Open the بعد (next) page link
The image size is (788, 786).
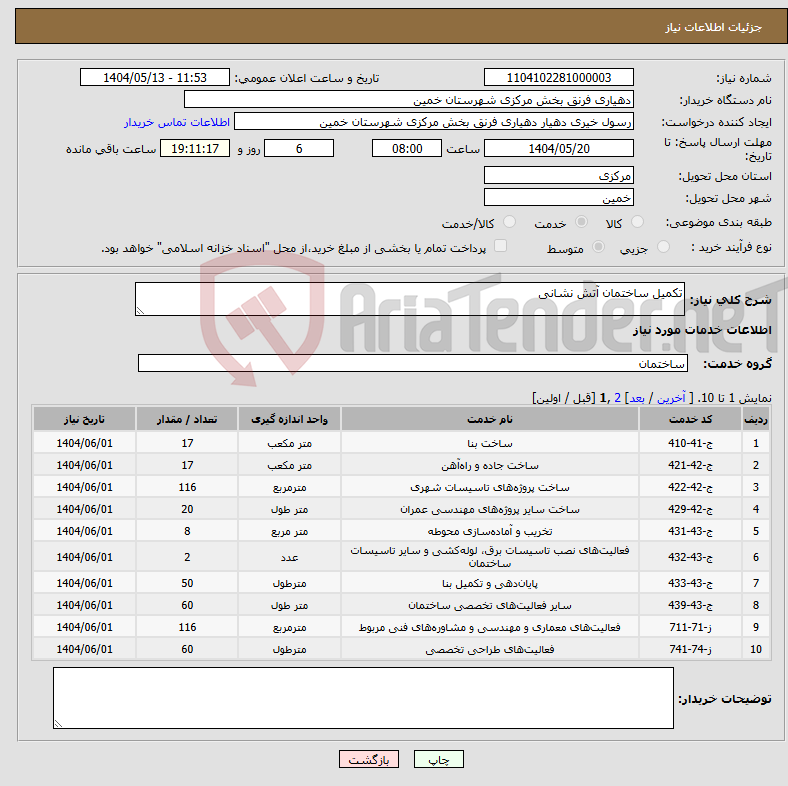[637, 398]
